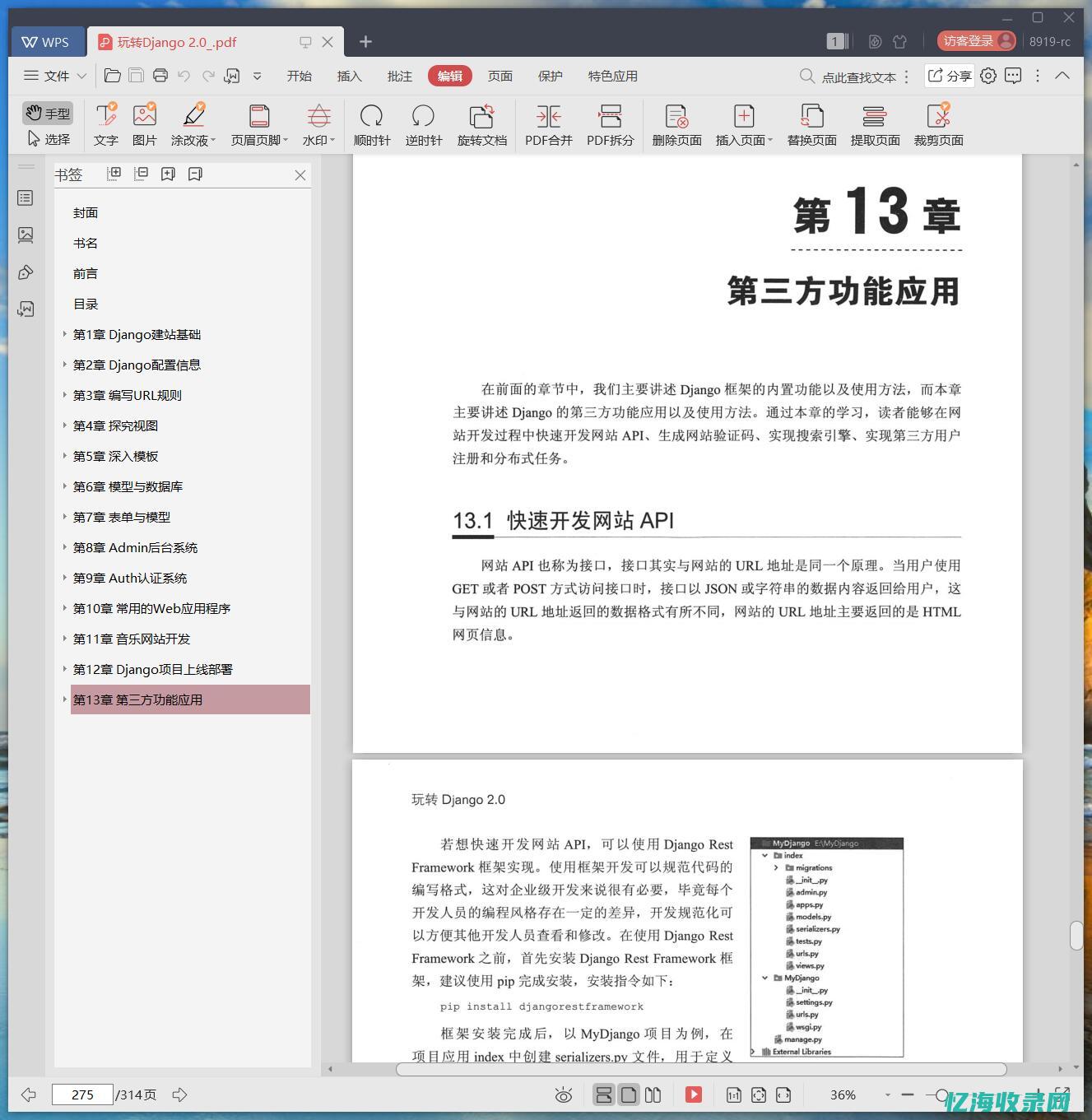Switch to single page view mode
The height and width of the screenshot is (1120, 1092).
tap(629, 1094)
